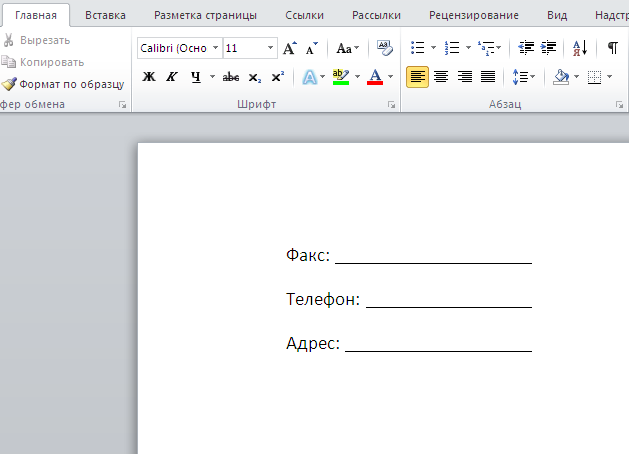Click the shading paint bucket icon
Screen dimensions: 629x454
click(x=561, y=77)
